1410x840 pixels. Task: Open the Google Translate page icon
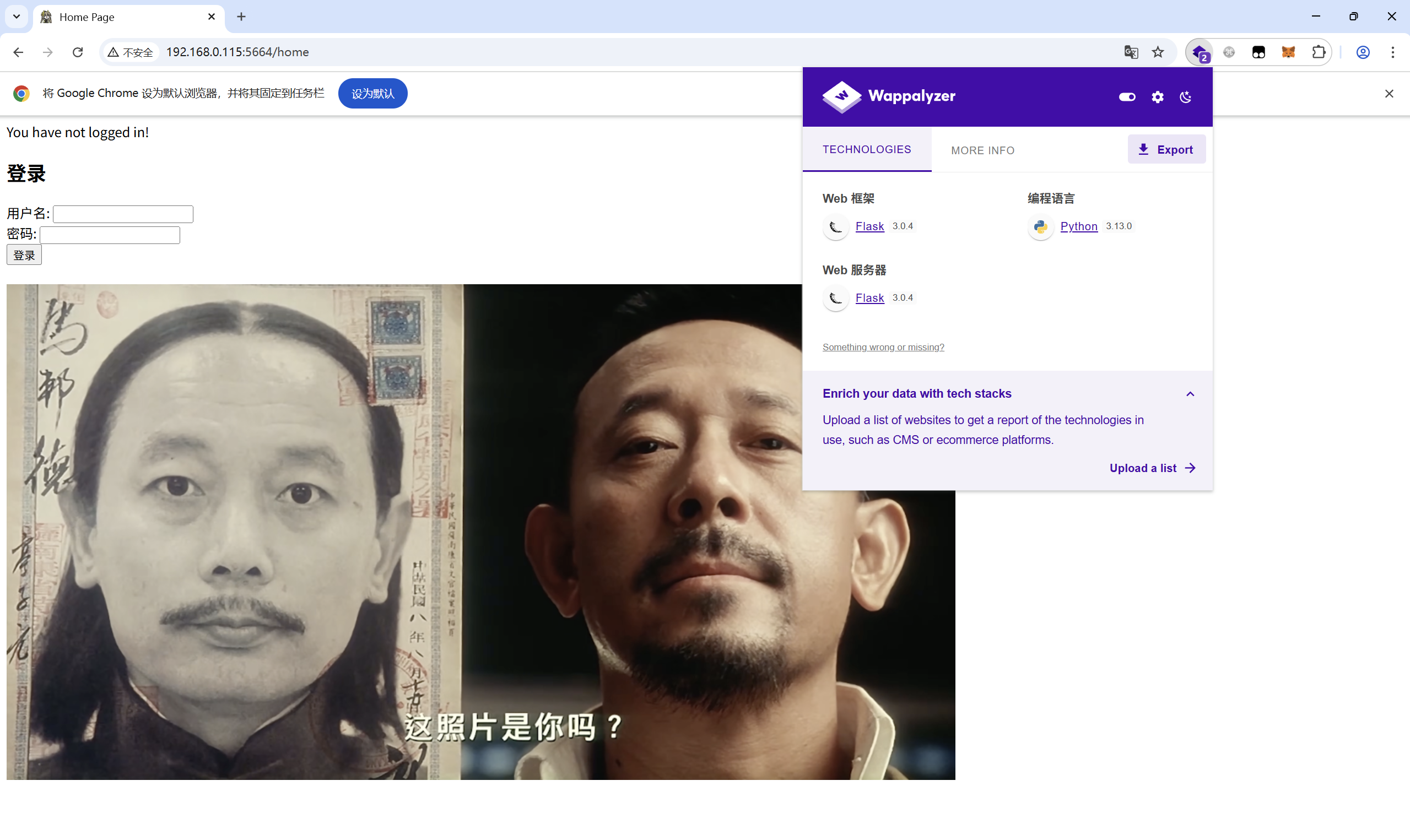(1131, 52)
